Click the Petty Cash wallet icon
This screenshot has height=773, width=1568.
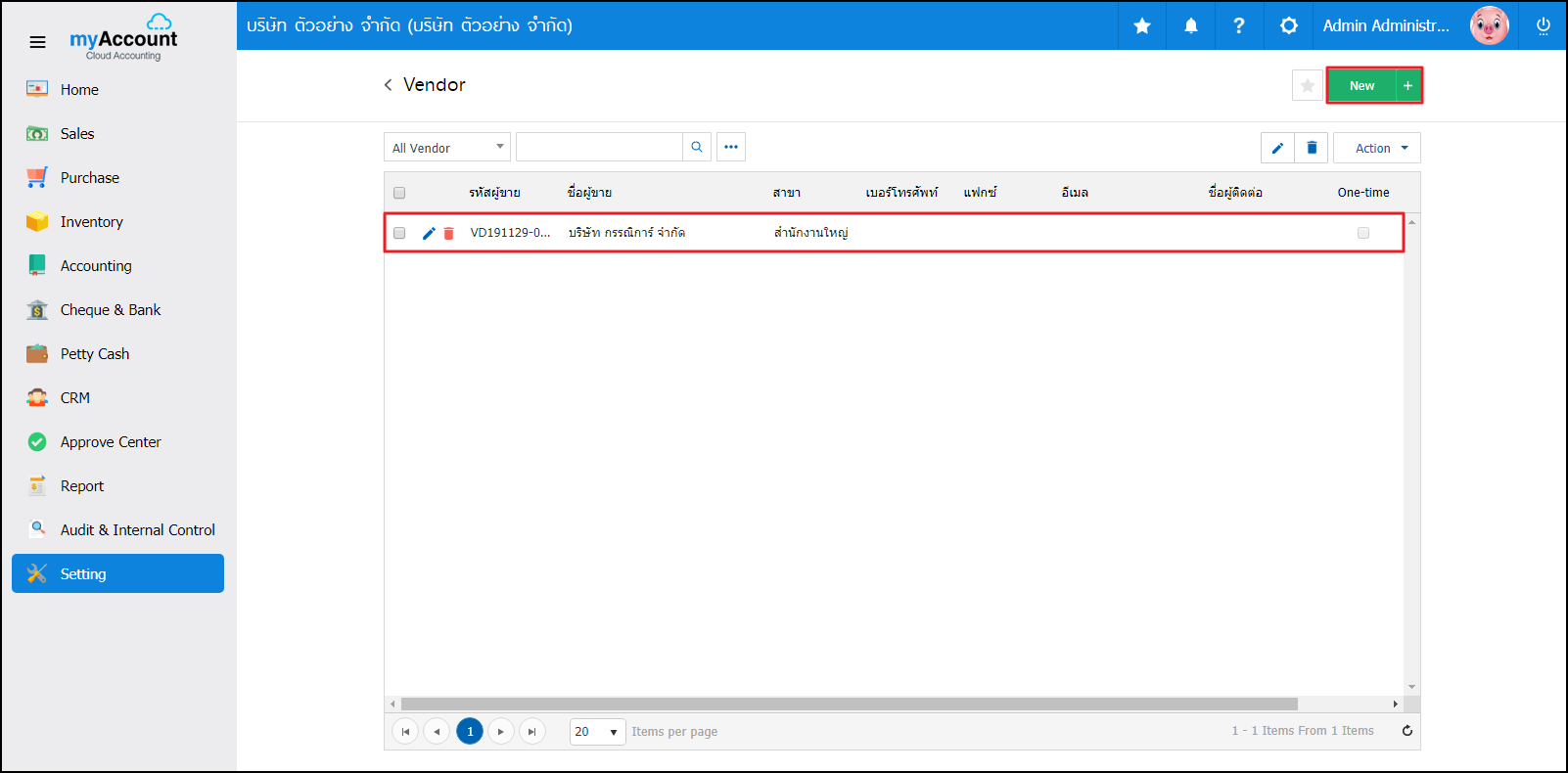tap(37, 353)
